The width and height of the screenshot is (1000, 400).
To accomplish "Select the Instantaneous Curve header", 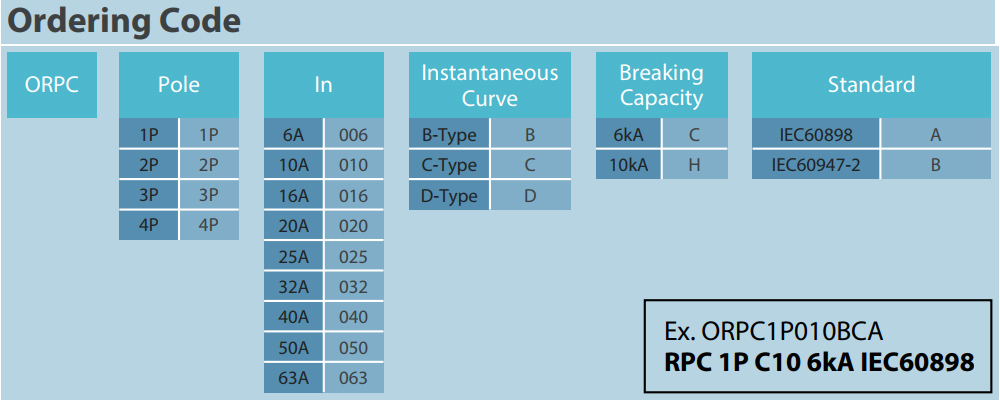I will click(490, 85).
